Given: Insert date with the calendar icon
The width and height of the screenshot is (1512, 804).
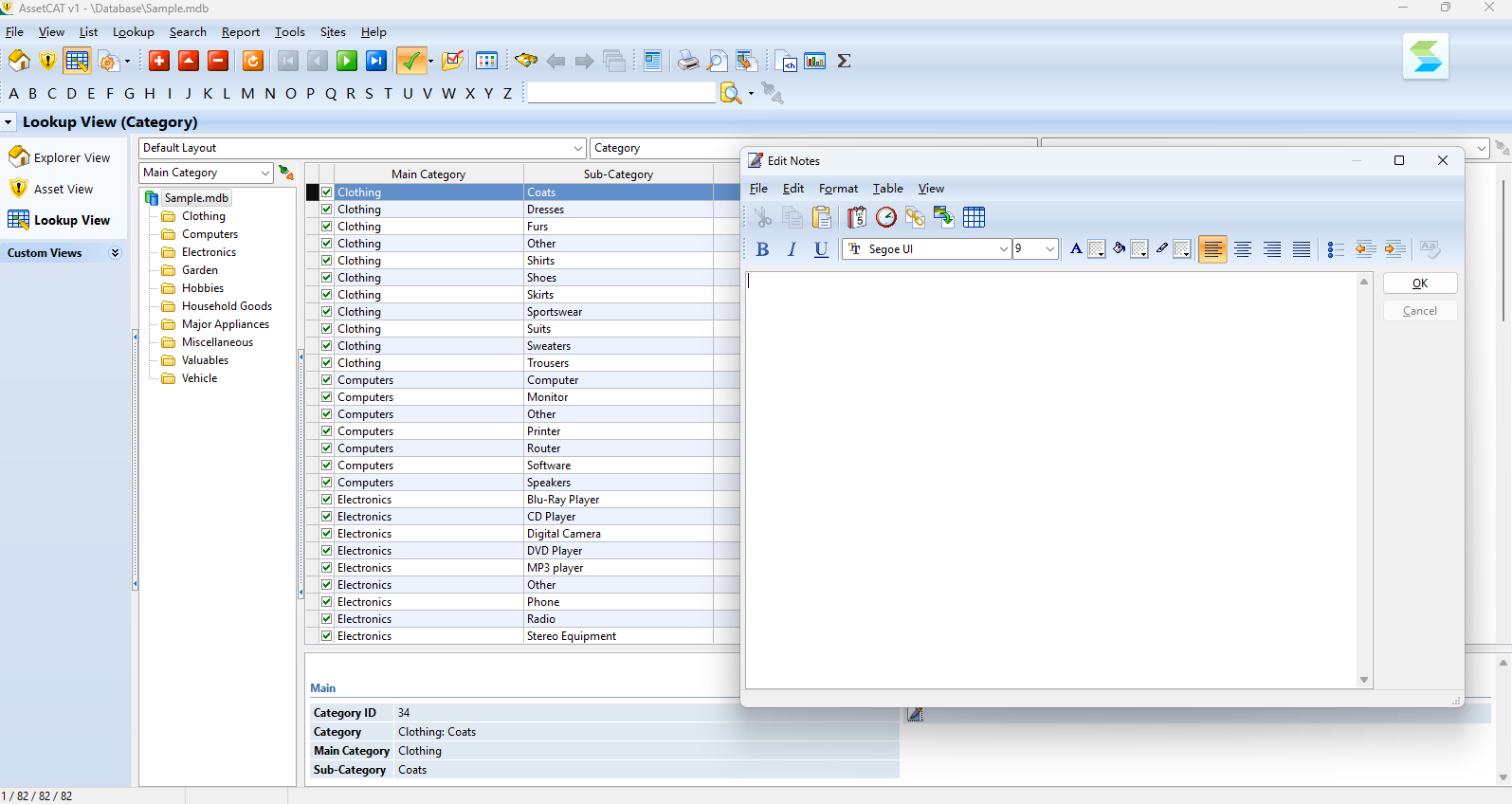Looking at the screenshot, I should 857,217.
